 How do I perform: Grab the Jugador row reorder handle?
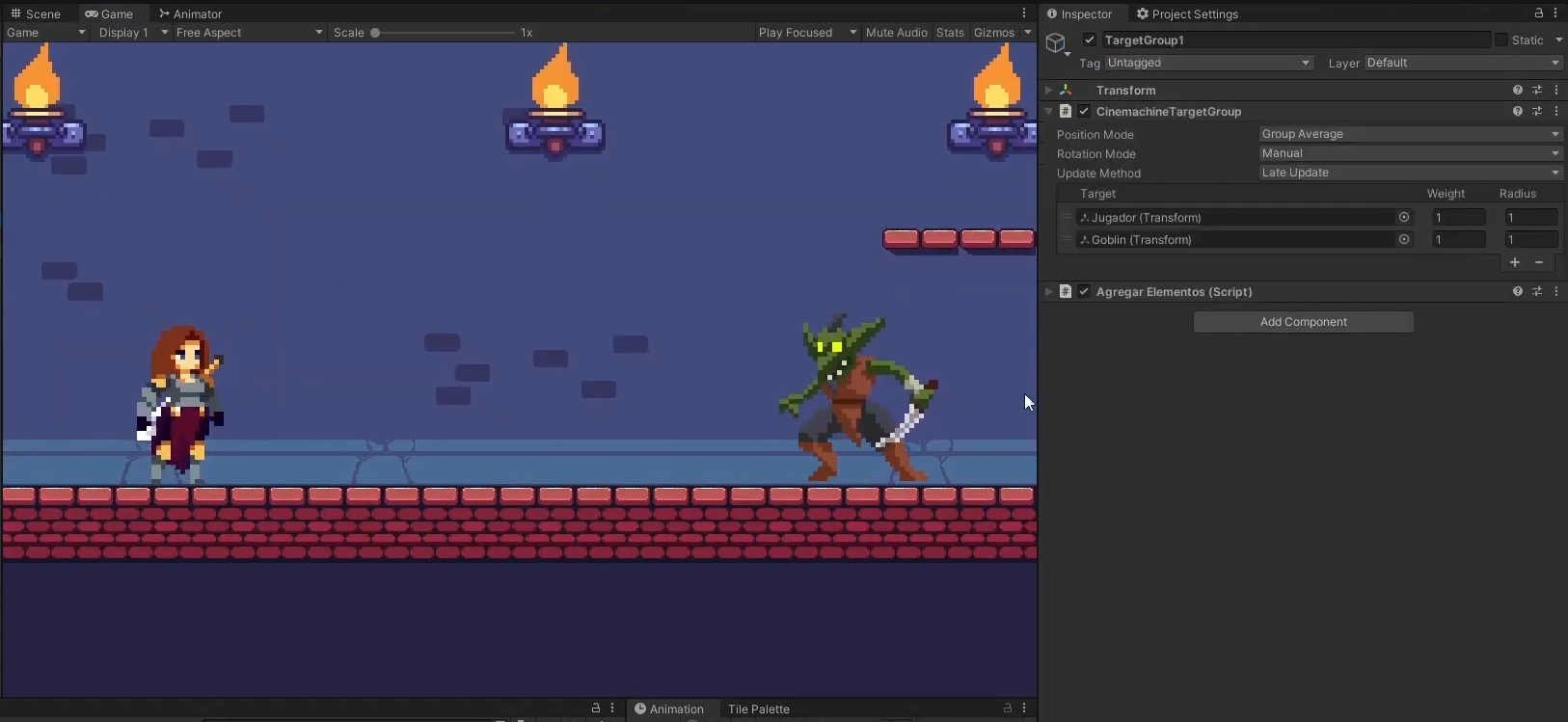pyautogui.click(x=1067, y=217)
